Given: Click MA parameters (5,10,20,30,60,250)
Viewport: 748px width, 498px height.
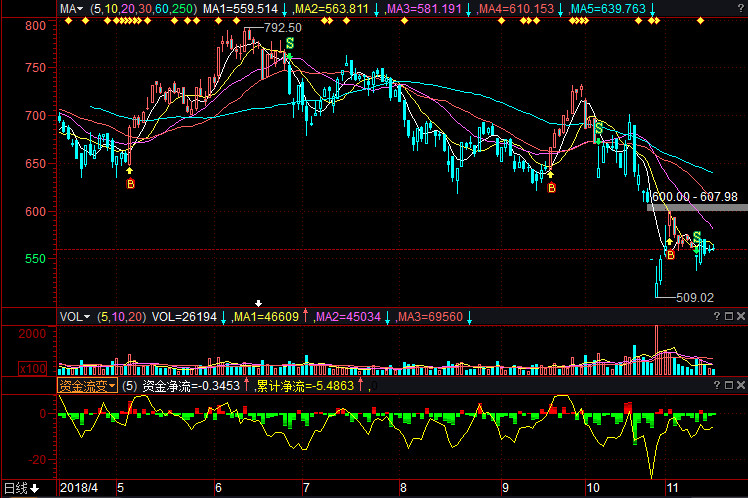Looking at the screenshot, I should [x=142, y=8].
